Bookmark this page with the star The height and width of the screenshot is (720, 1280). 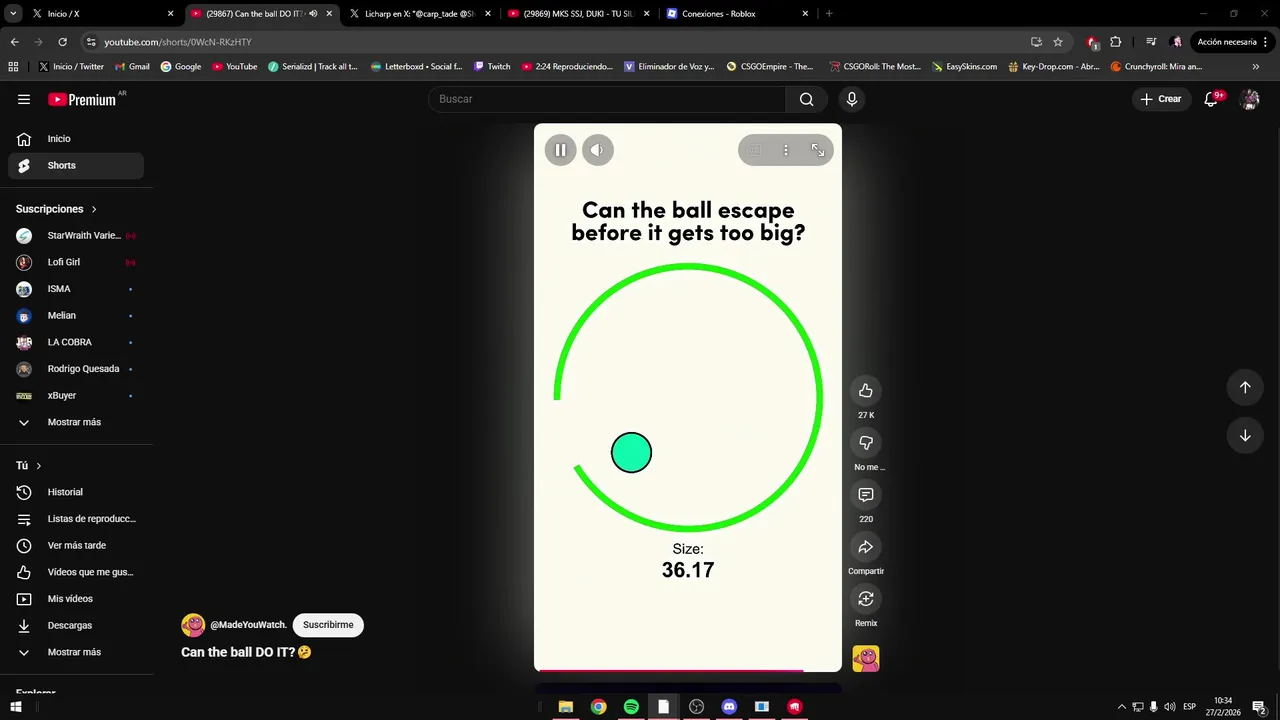point(1058,42)
